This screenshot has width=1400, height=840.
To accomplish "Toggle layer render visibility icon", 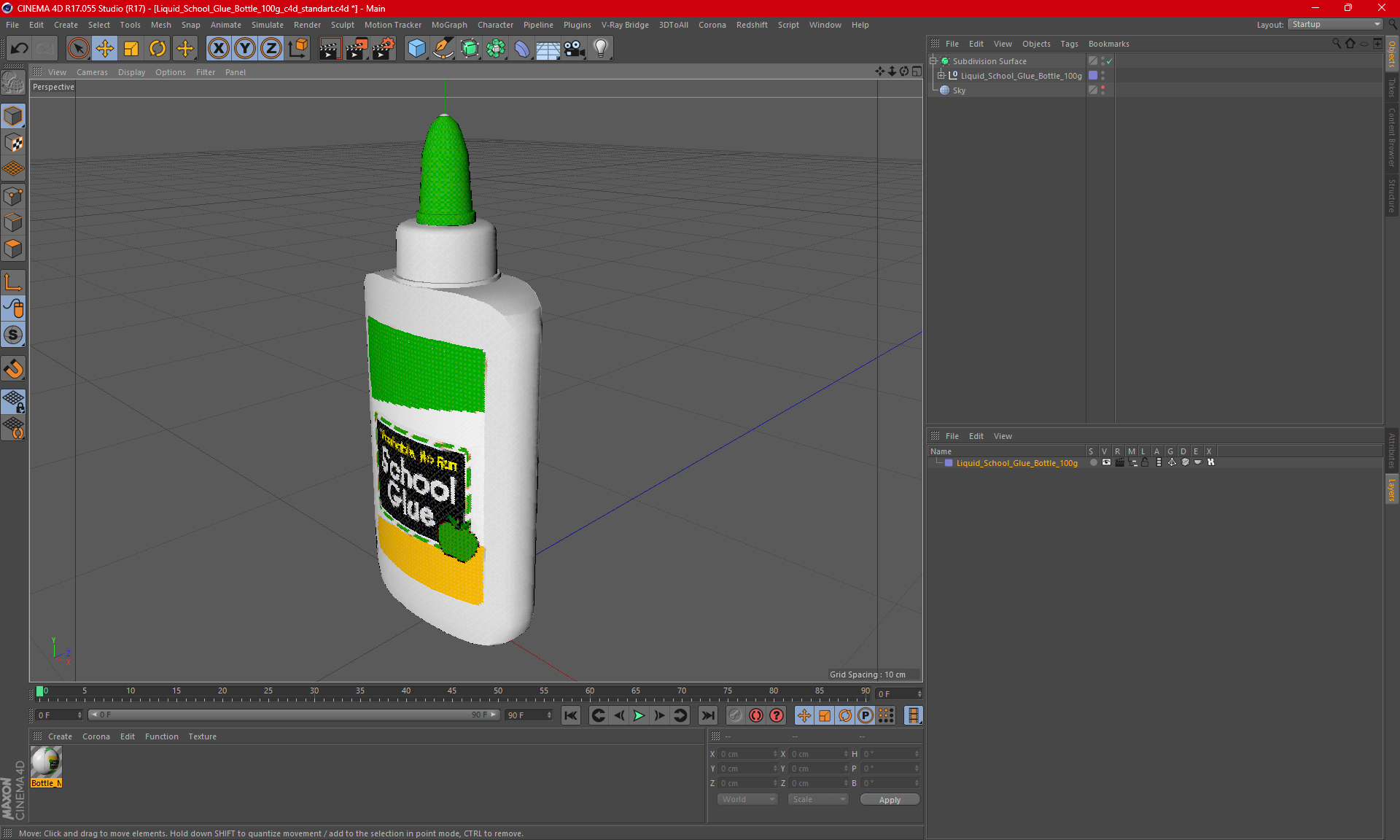I will pos(1119,462).
